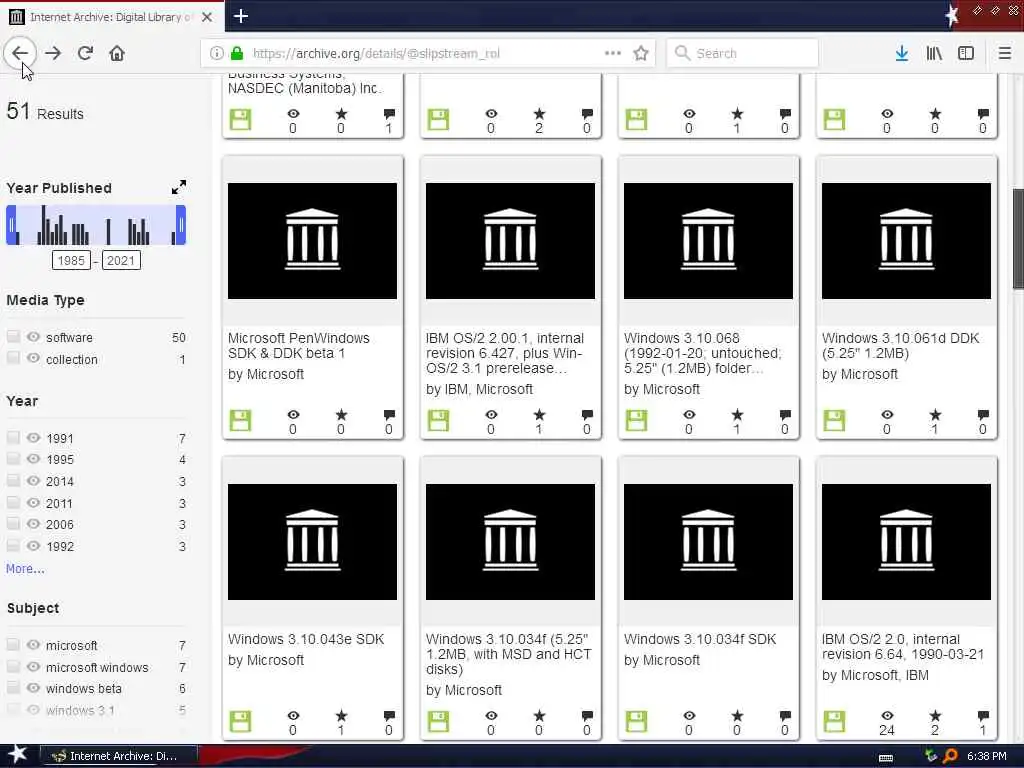Click floppy icon on Windows 3.10.043e SDK card
The image size is (1024, 768).
click(240, 722)
